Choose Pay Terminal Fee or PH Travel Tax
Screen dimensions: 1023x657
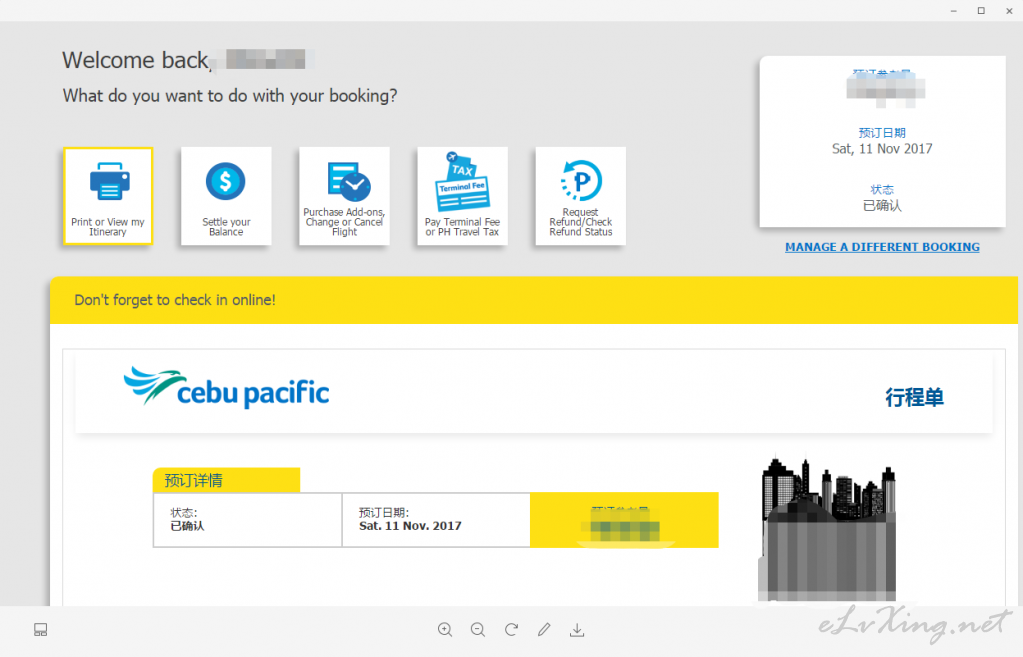tap(462, 196)
